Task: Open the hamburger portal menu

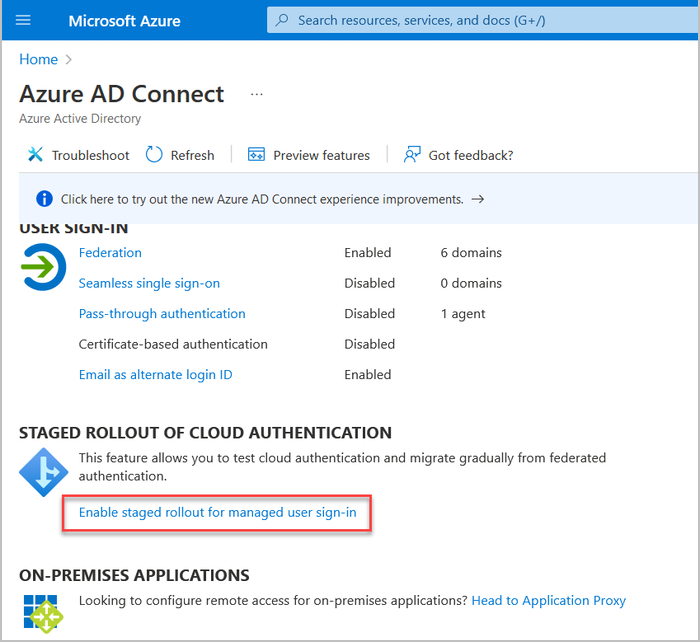Action: [x=23, y=21]
